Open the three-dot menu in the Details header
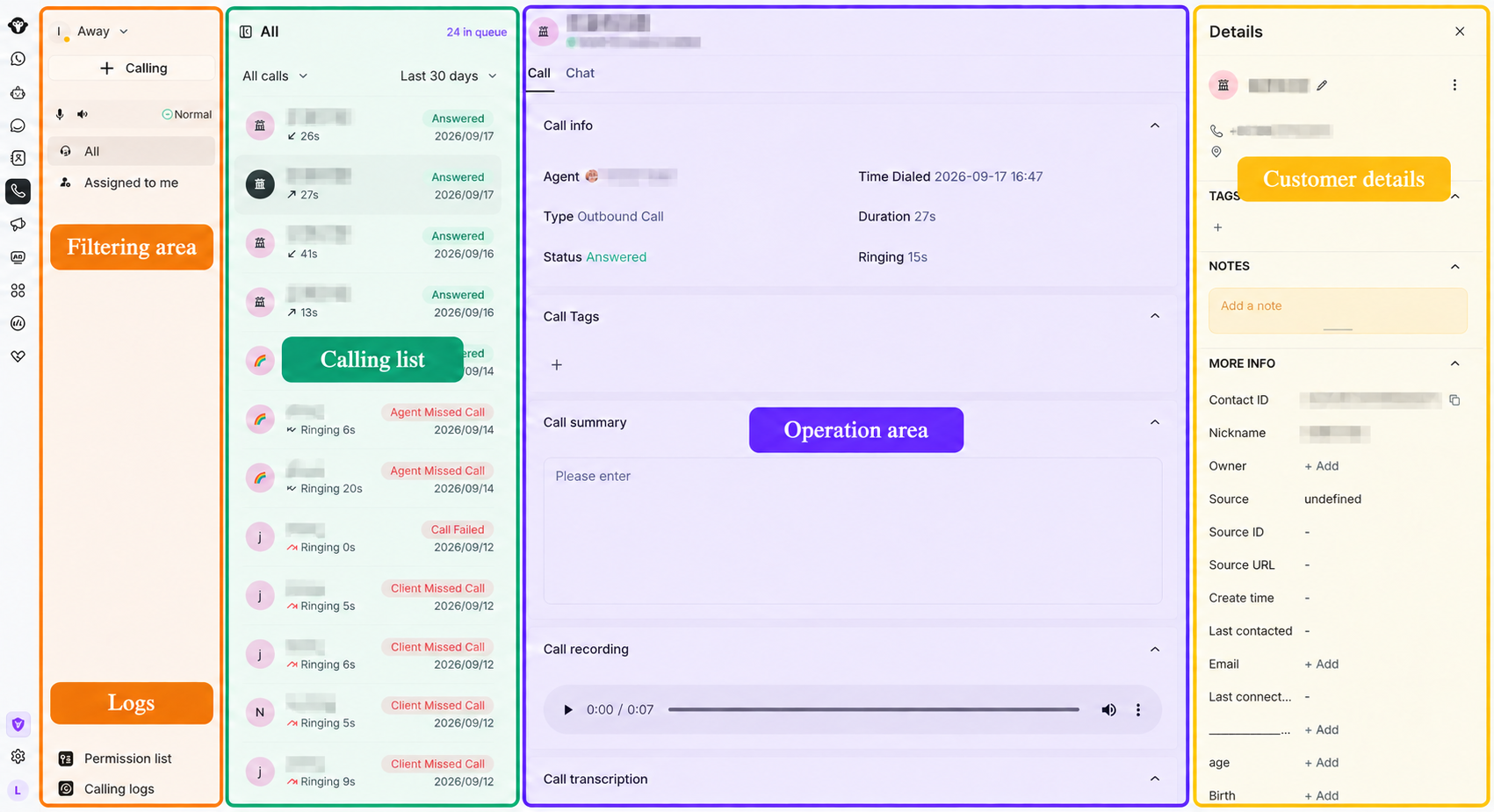 click(1454, 85)
